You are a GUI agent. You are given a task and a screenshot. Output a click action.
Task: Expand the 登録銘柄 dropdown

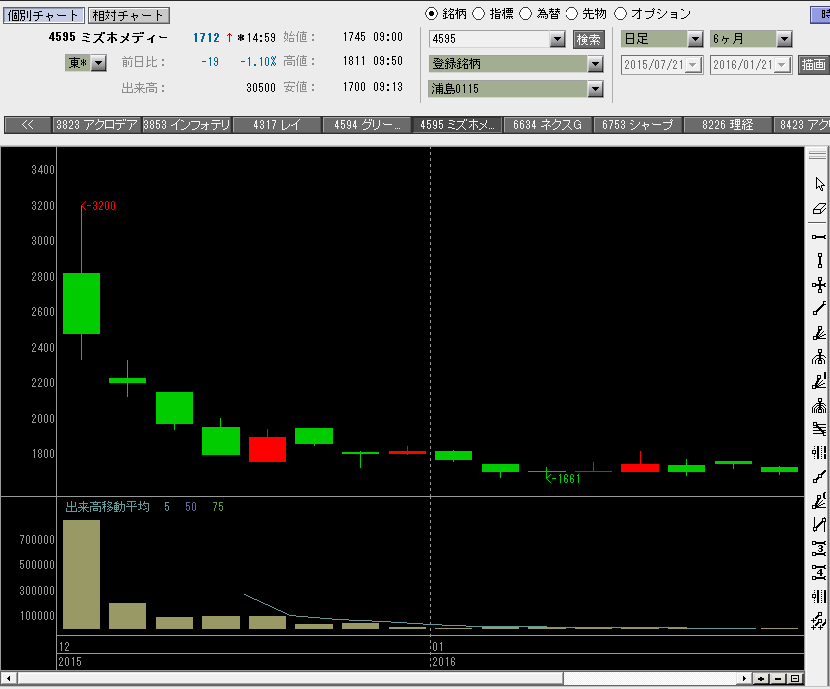pos(595,64)
